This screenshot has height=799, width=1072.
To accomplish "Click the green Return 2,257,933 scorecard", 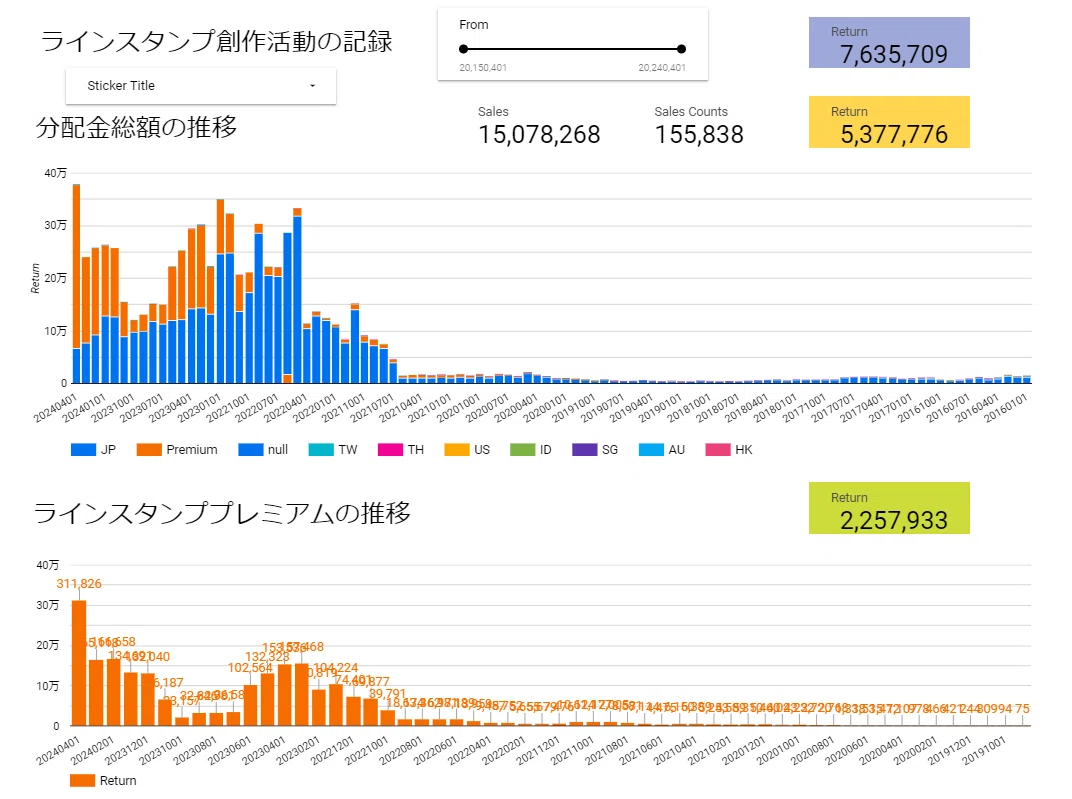I will [x=889, y=508].
